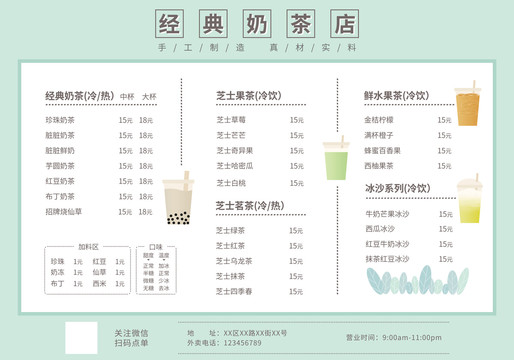Click the '西米' topping in 加料区
The image size is (514, 360).
99,284
